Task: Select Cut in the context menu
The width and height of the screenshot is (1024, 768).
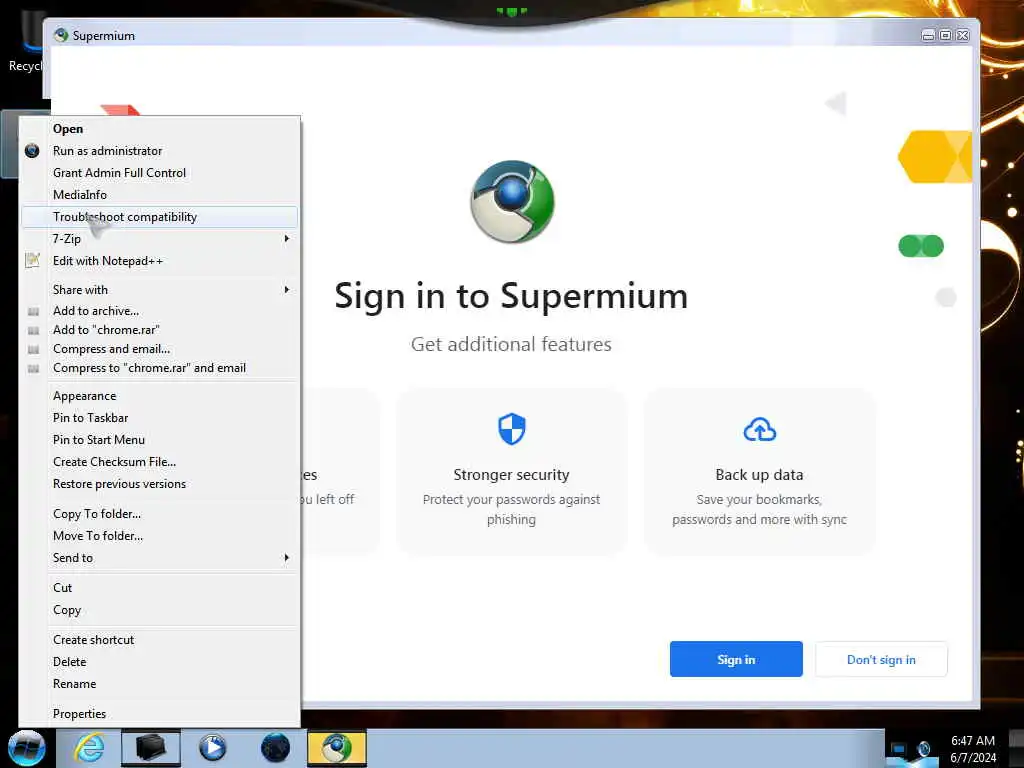Action: pos(159,588)
